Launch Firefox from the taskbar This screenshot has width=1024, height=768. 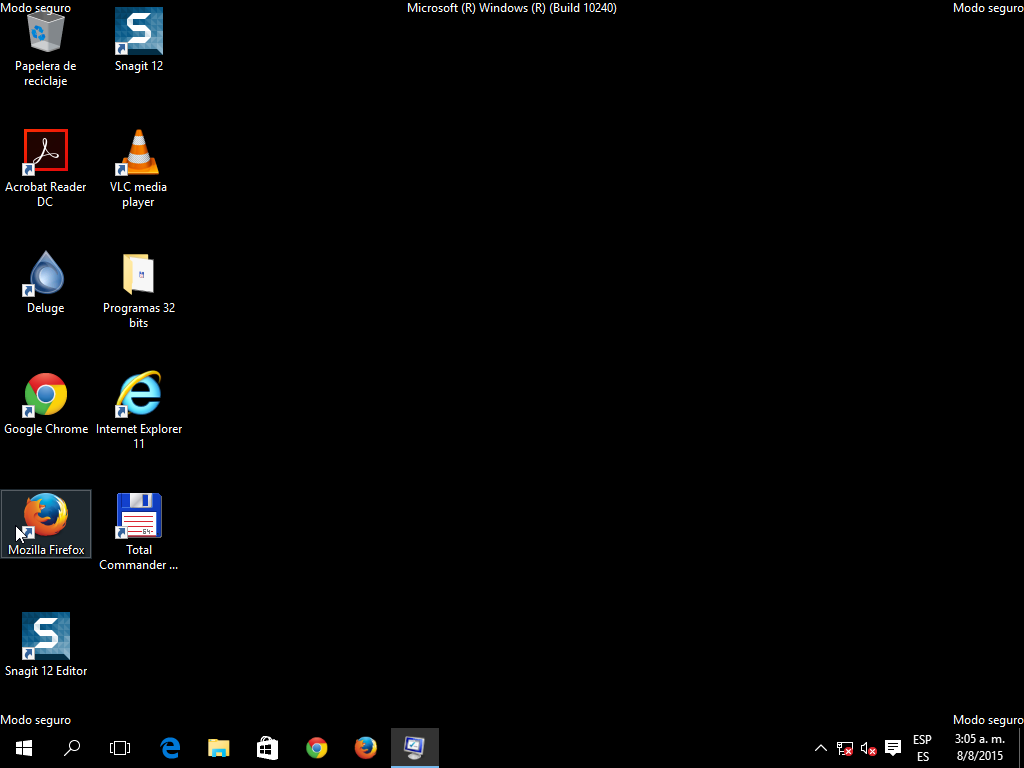(x=366, y=748)
